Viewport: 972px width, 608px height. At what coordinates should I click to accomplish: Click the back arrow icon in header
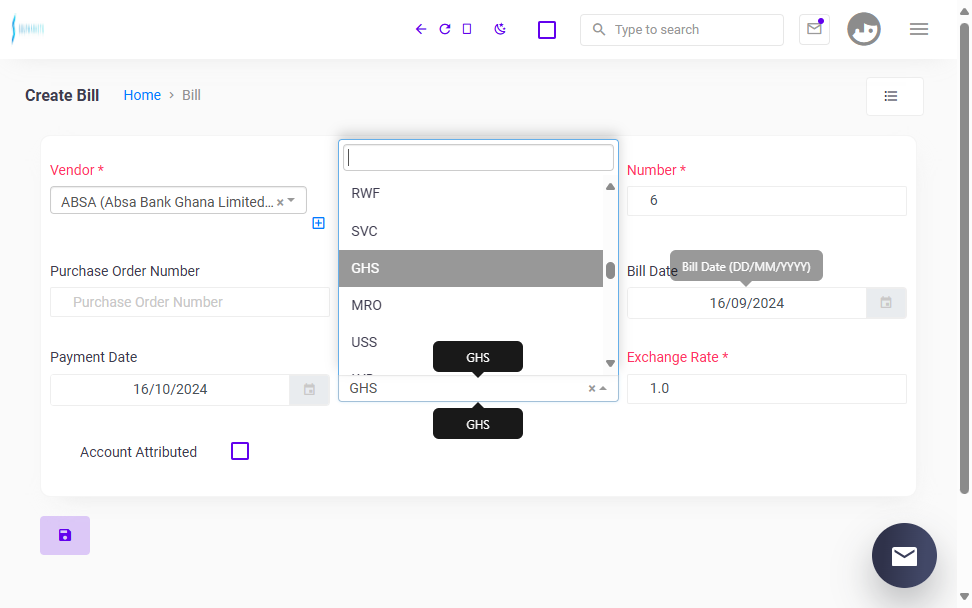pos(421,29)
